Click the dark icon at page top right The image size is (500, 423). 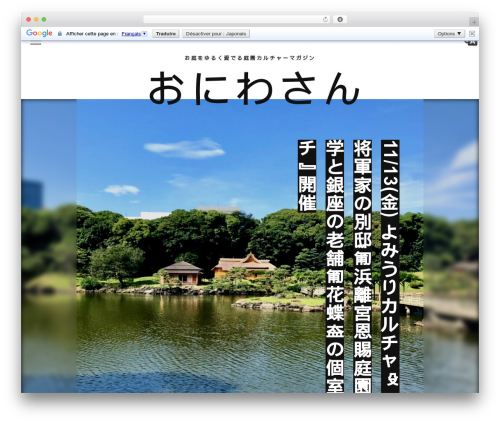(x=471, y=43)
